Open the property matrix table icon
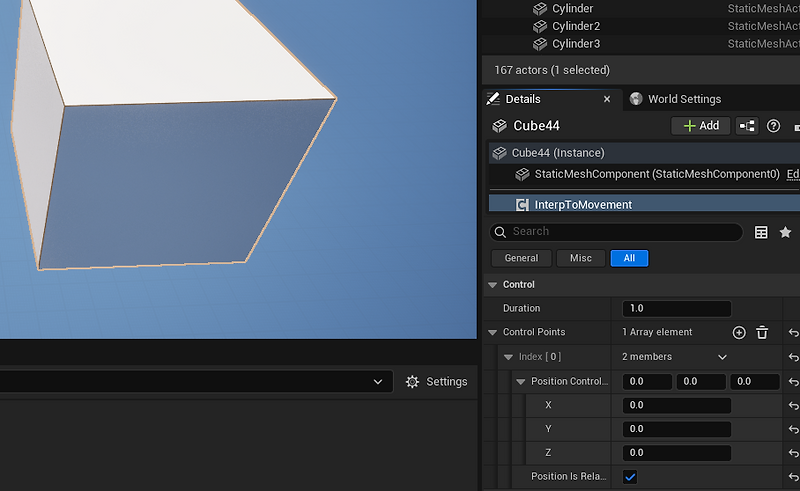 click(x=761, y=232)
